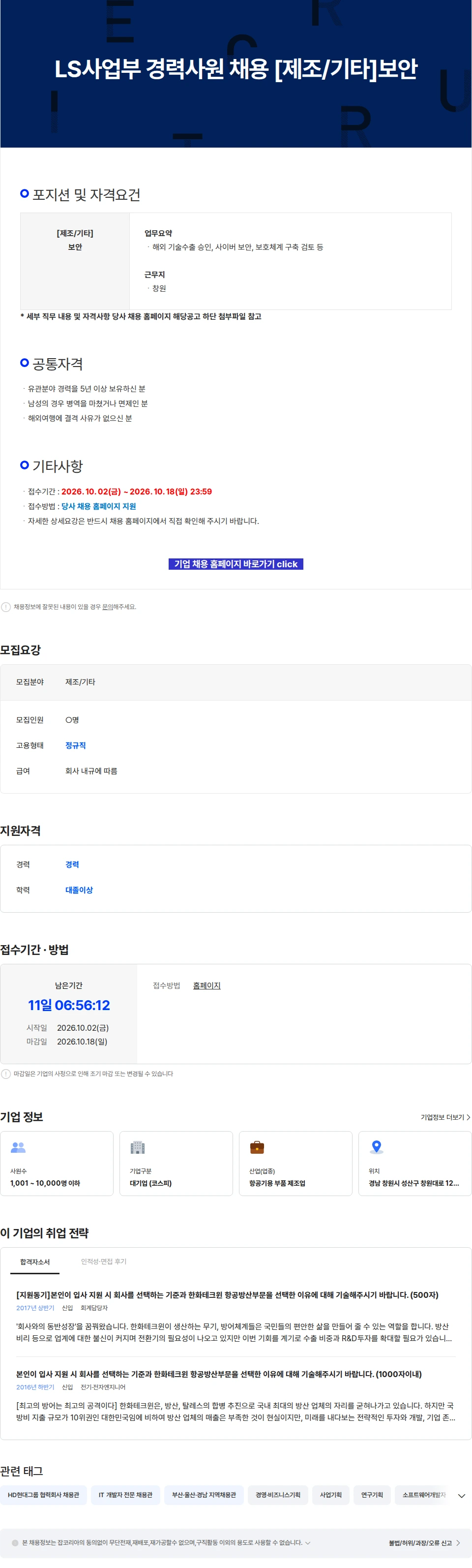Click the 기업 채용 홈페이지 바로가기 click button
The height and width of the screenshot is (1568, 472).
point(236,564)
